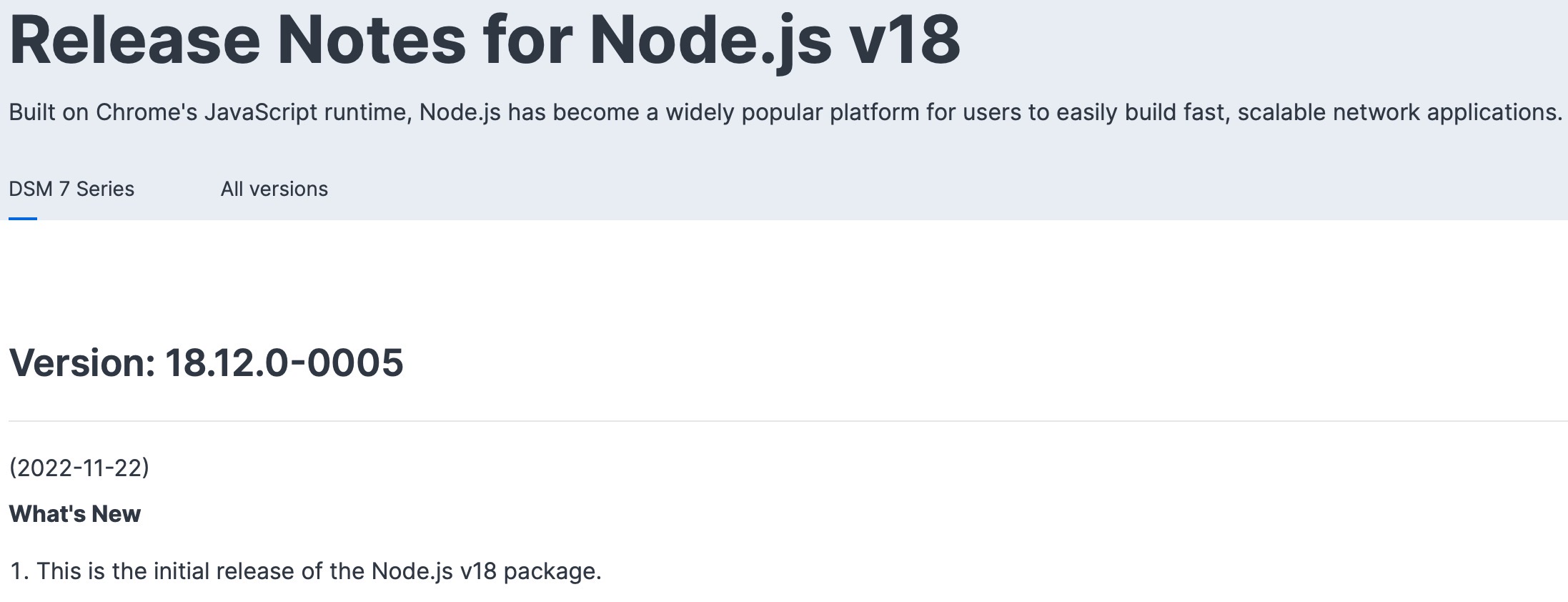Screen dimensions: 1568x602
Task: Select the DSM 7 Series tab
Action: pyautogui.click(x=71, y=189)
